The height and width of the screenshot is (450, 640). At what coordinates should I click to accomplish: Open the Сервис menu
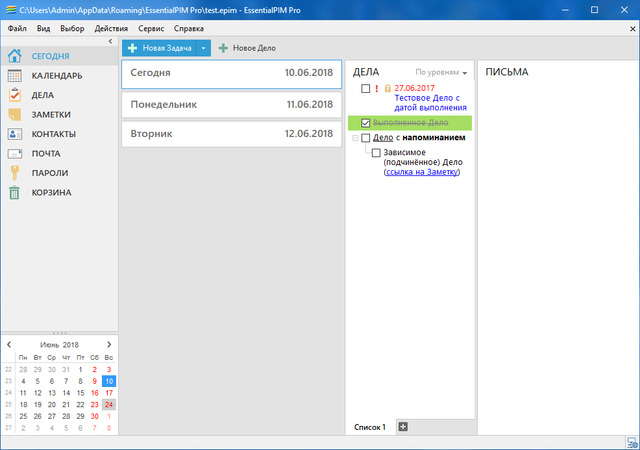[x=152, y=28]
